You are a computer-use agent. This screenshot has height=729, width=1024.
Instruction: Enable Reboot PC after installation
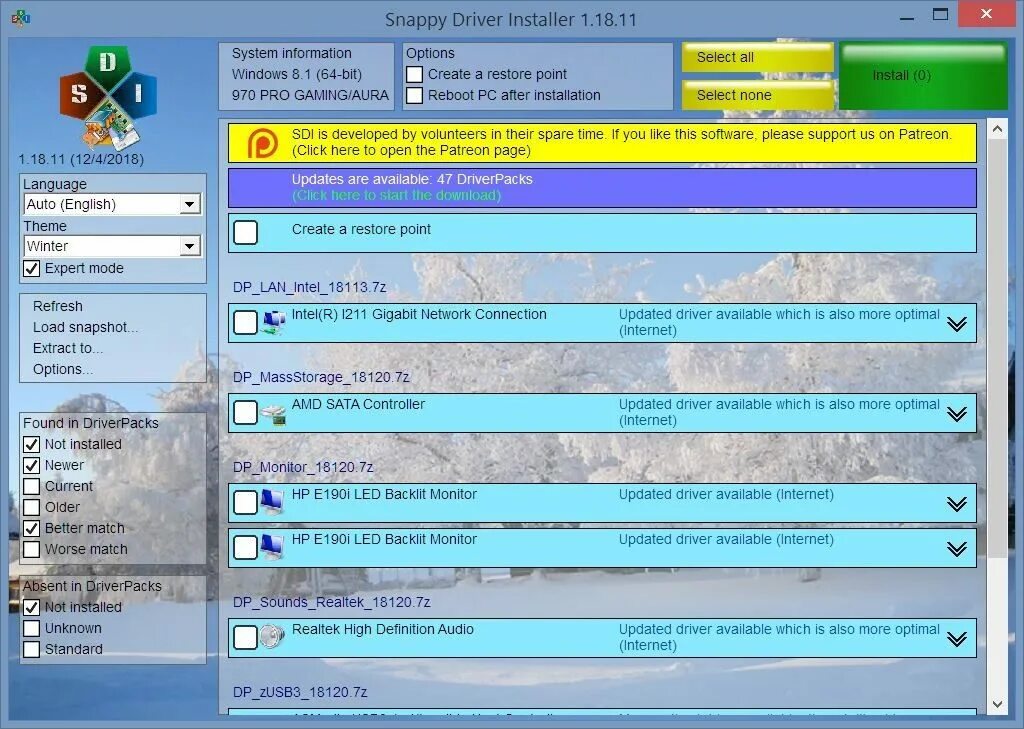pos(415,95)
